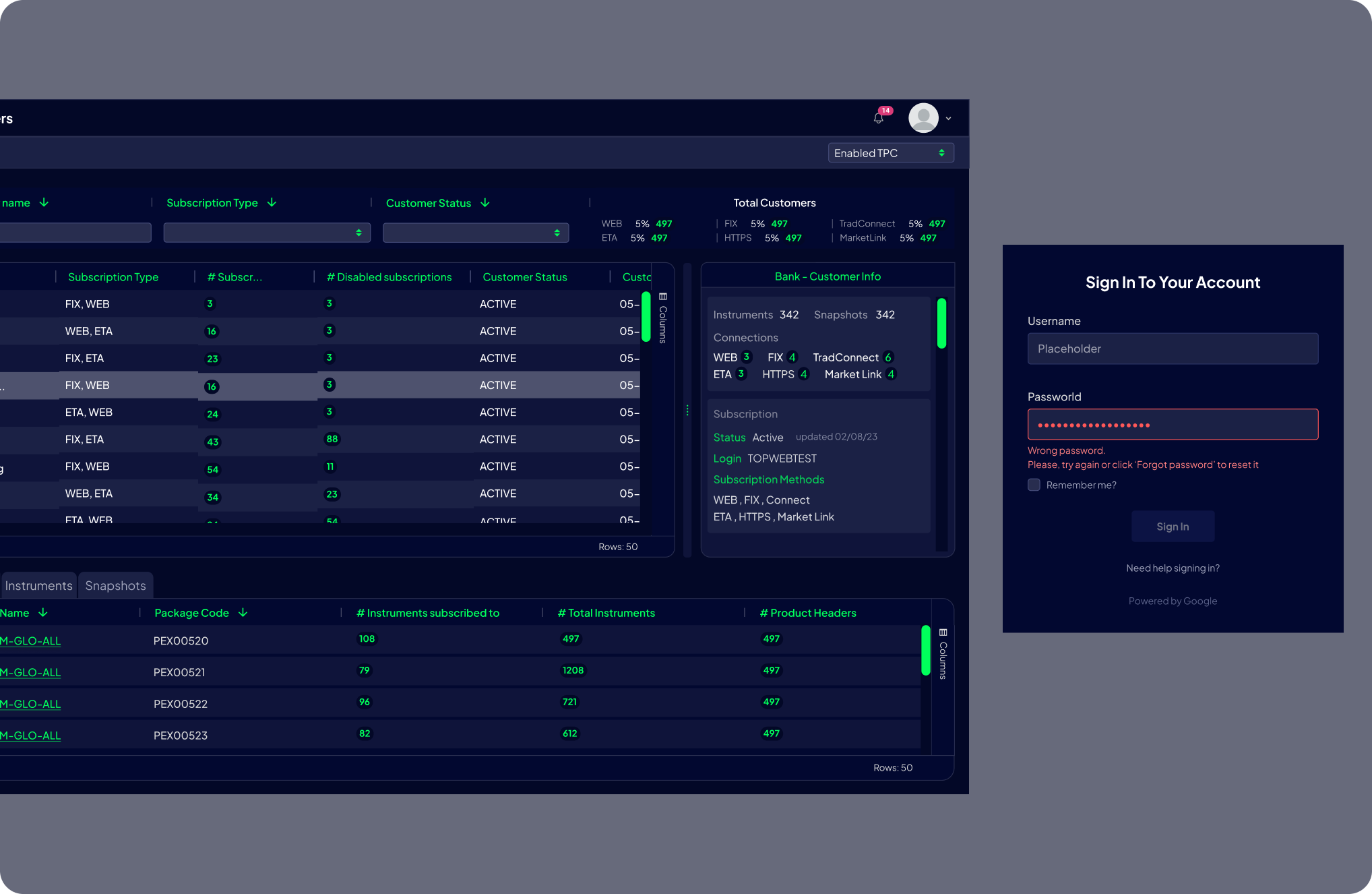Toggle the Remember me checkbox
Viewport: 1372px width, 894px height.
tap(1034, 485)
